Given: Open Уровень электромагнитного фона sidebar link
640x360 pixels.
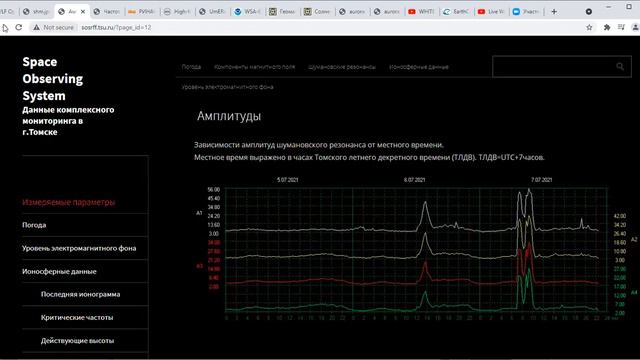Looking at the screenshot, I should (x=79, y=248).
